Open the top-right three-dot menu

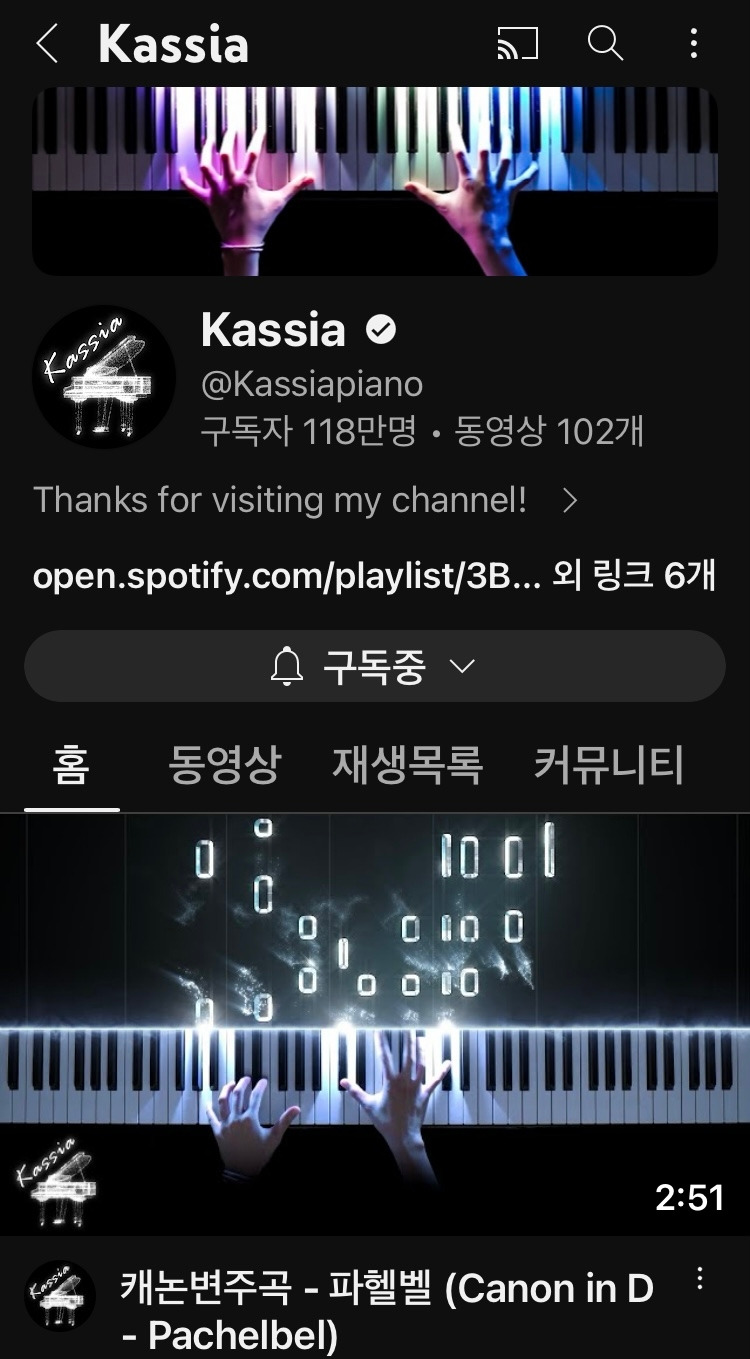click(x=693, y=43)
